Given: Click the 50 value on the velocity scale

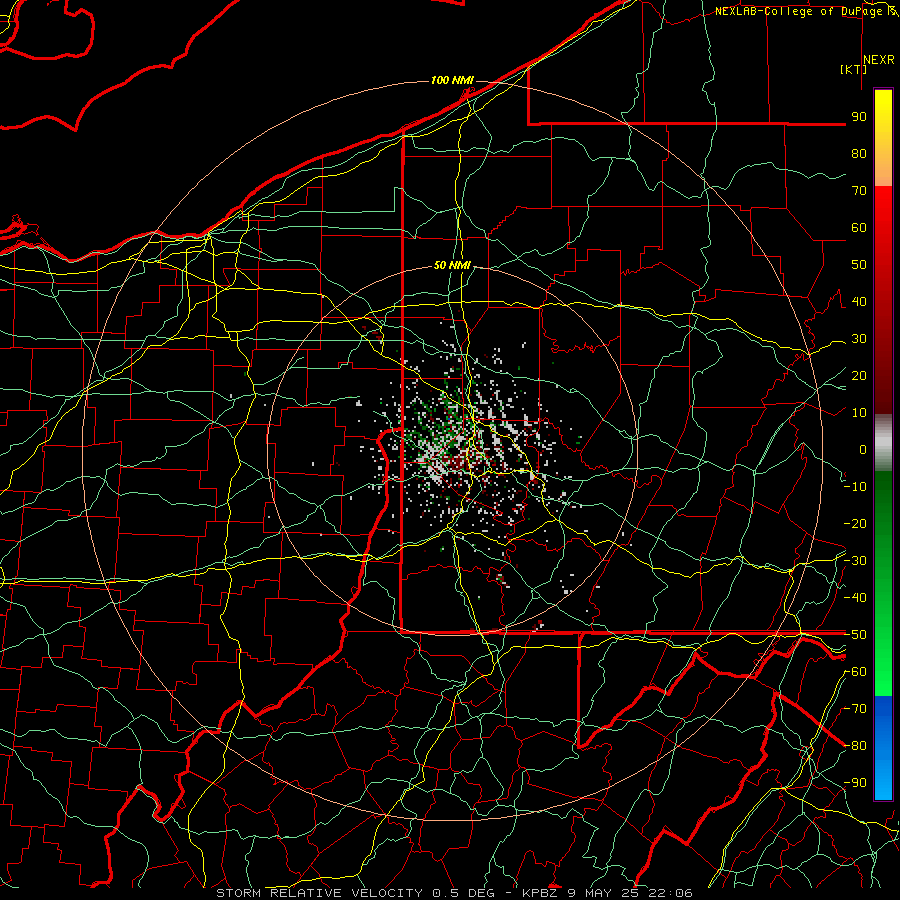Looking at the screenshot, I should (859, 265).
